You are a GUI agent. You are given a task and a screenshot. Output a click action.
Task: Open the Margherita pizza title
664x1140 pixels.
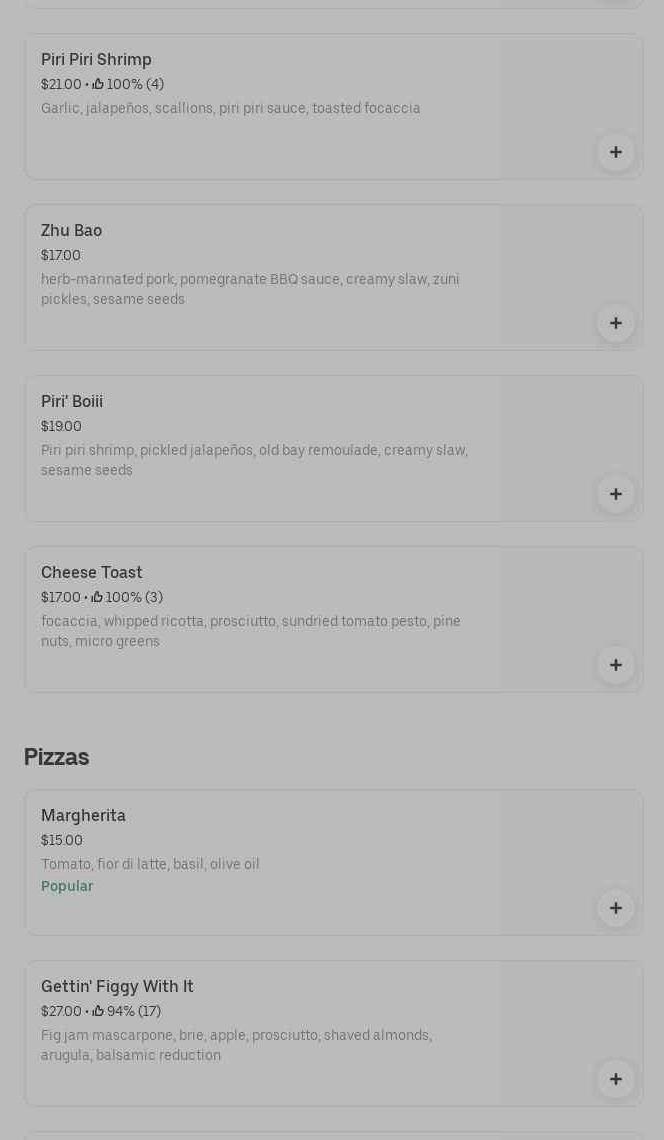83,816
